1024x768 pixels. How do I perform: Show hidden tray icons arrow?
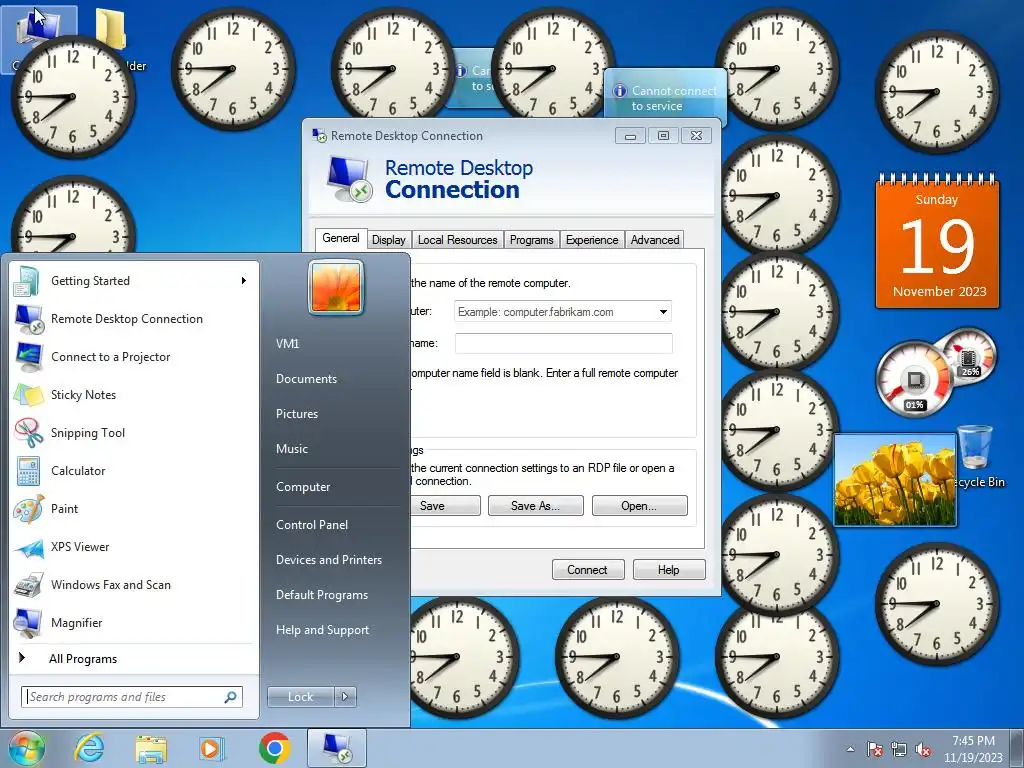[850, 750]
